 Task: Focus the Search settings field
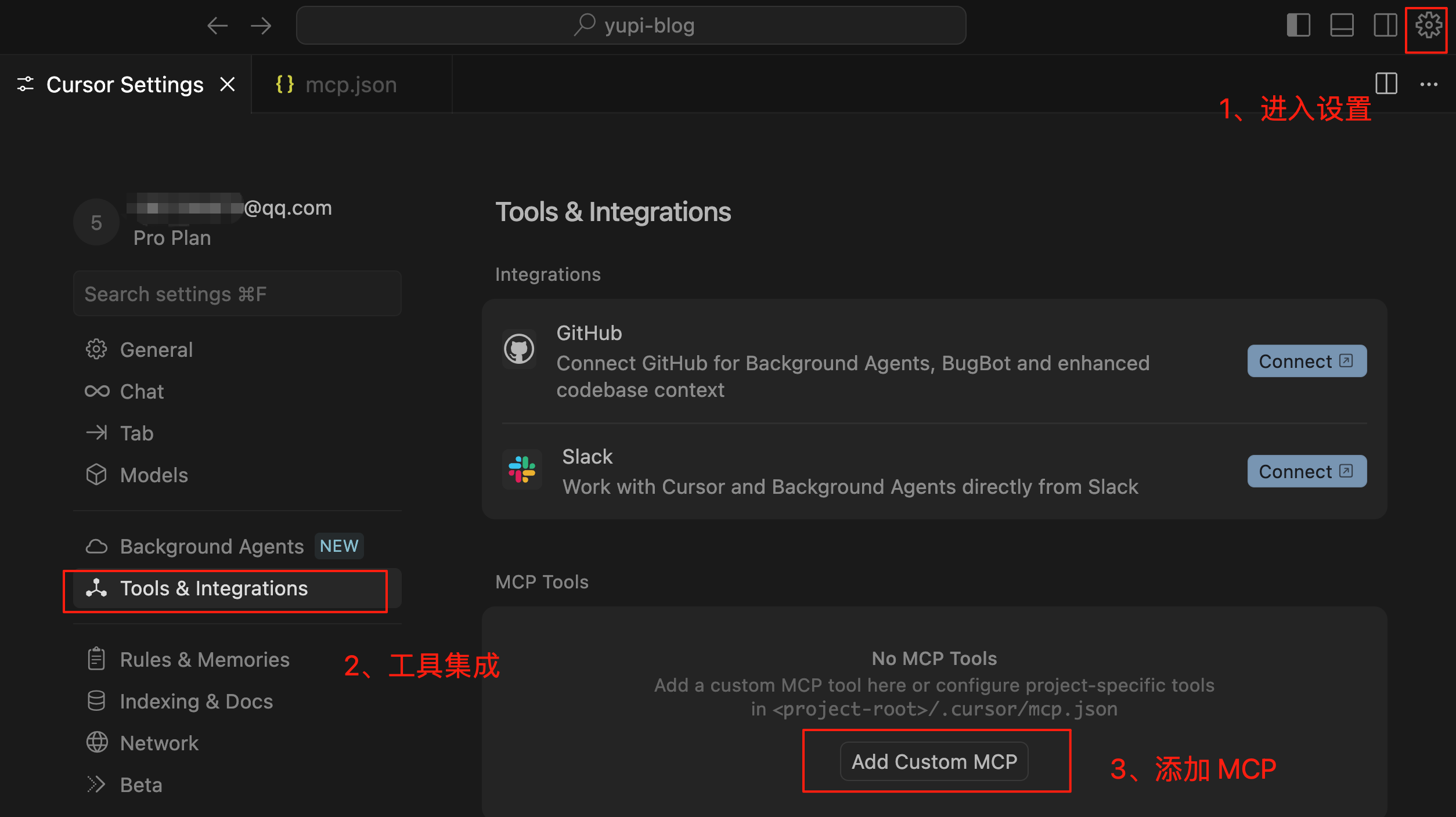tap(237, 294)
